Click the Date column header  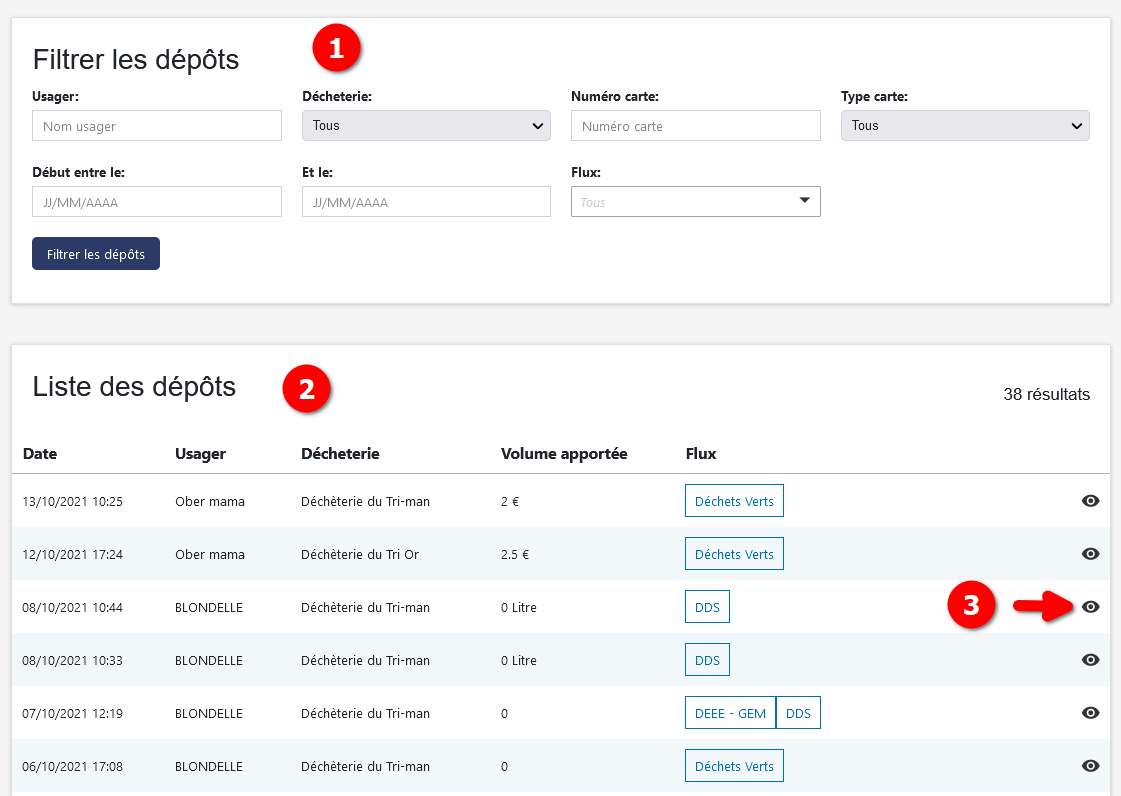40,454
